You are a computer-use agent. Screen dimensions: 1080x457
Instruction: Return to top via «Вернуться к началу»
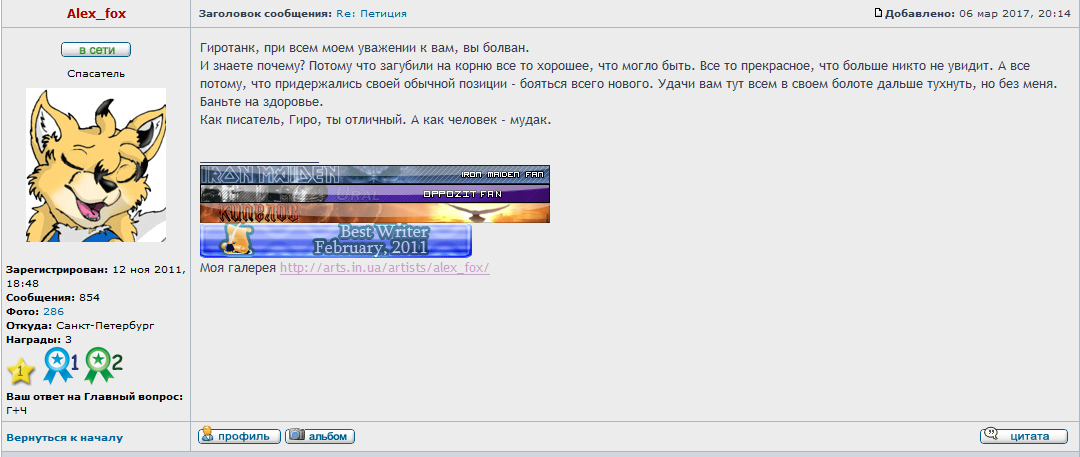coord(65,438)
